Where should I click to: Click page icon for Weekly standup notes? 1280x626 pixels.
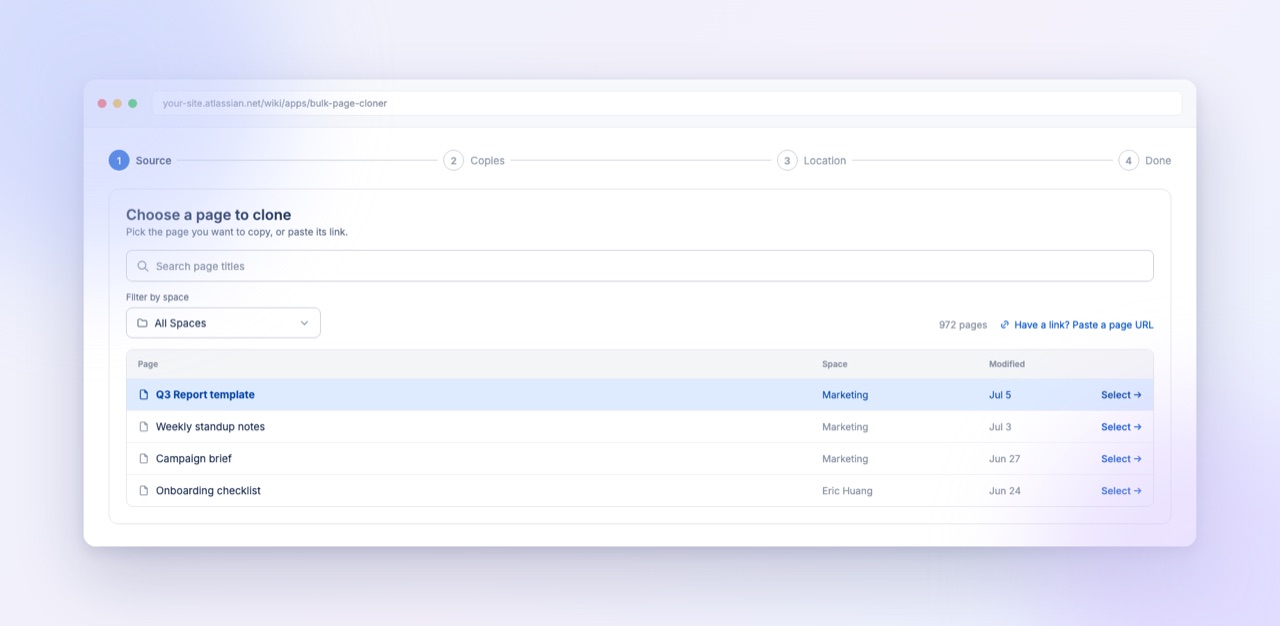144,427
